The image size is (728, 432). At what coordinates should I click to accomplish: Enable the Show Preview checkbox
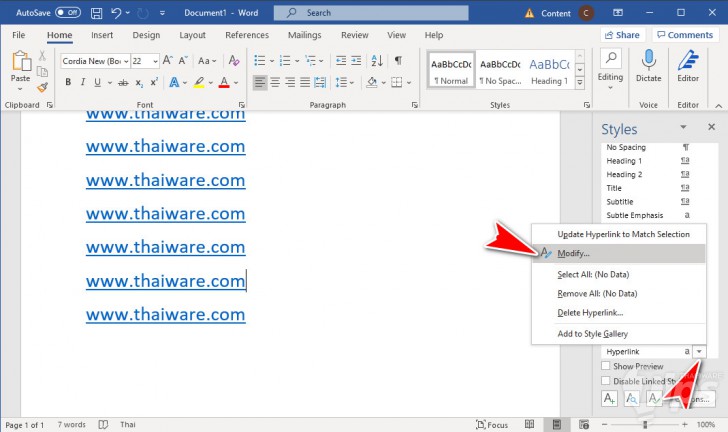tap(605, 366)
